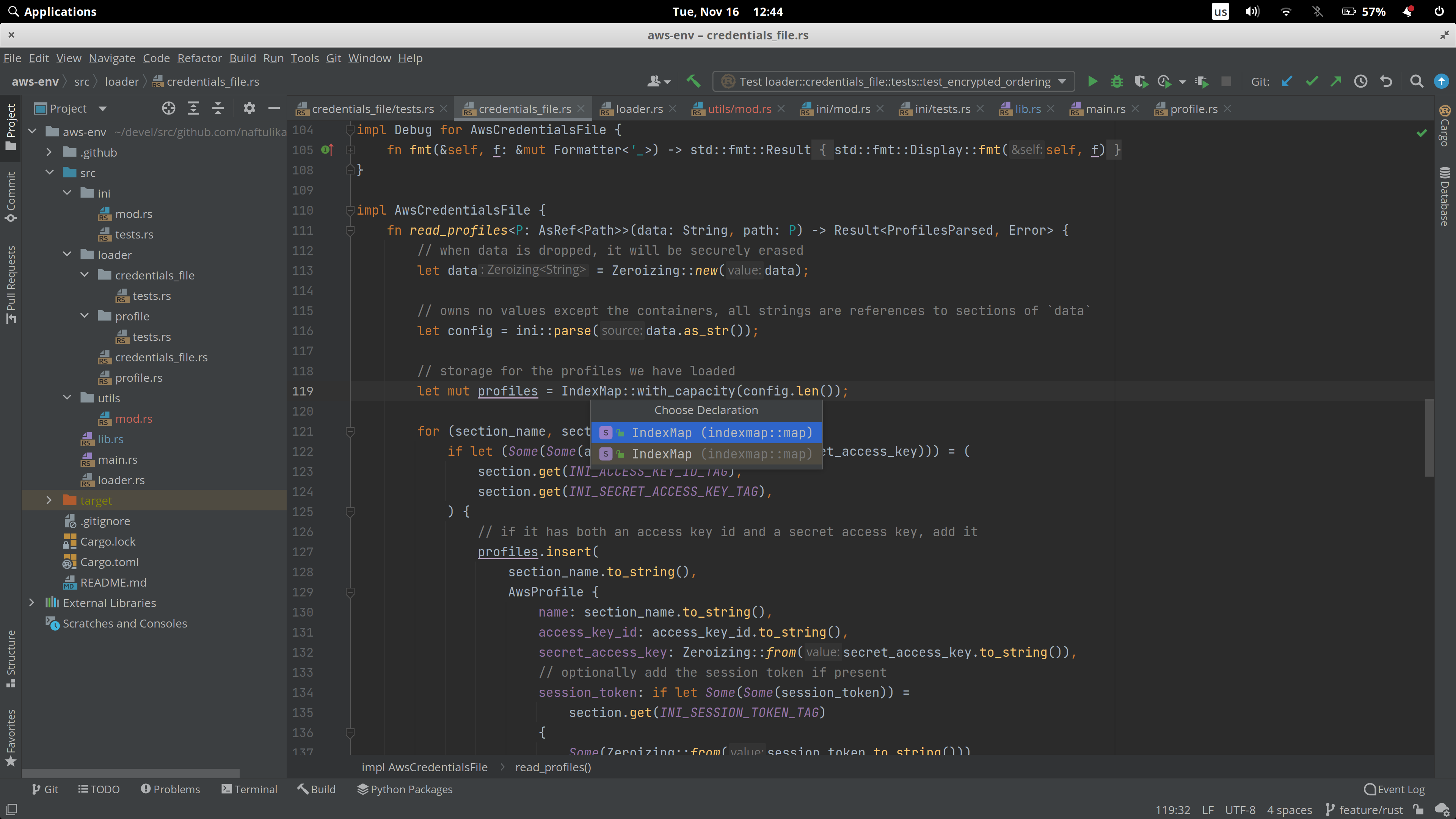Image resolution: width=1456 pixels, height=819 pixels.
Task: Open the Navigate menu
Action: coord(112,58)
